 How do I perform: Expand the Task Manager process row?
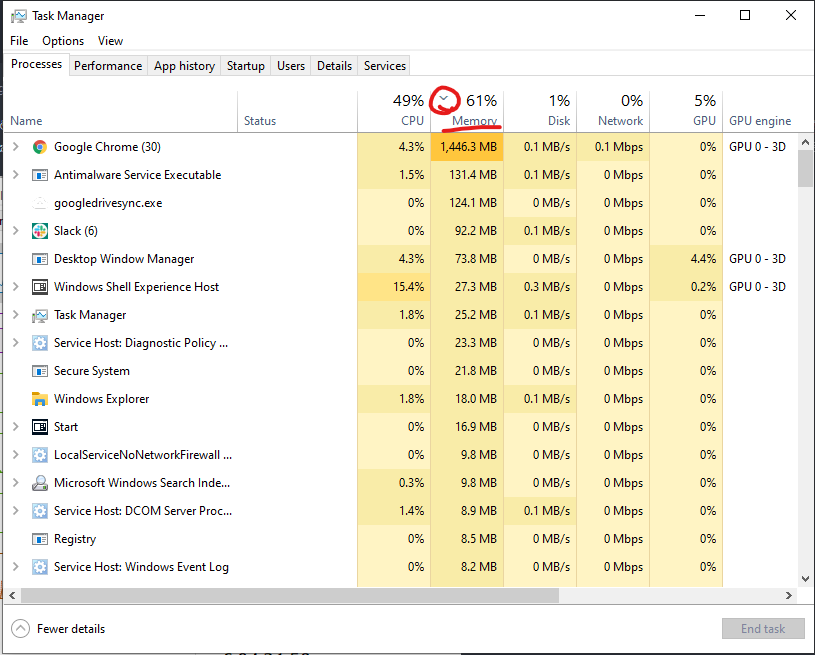[x=16, y=315]
